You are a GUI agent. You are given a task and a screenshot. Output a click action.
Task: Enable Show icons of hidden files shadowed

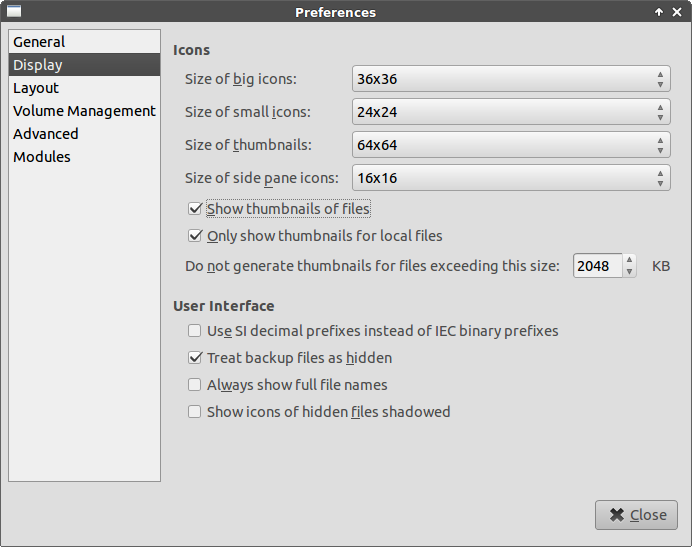195,411
